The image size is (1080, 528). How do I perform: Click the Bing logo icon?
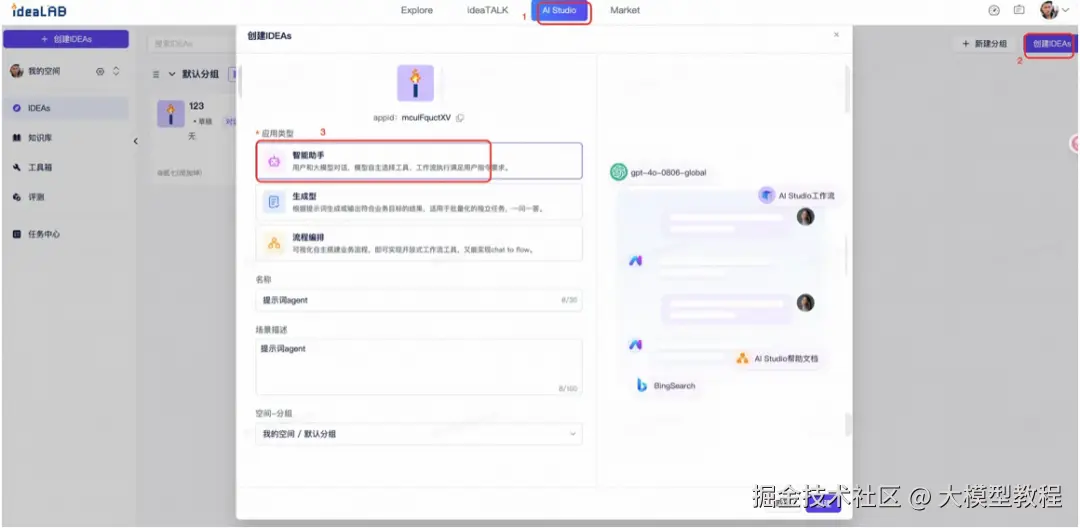642,386
